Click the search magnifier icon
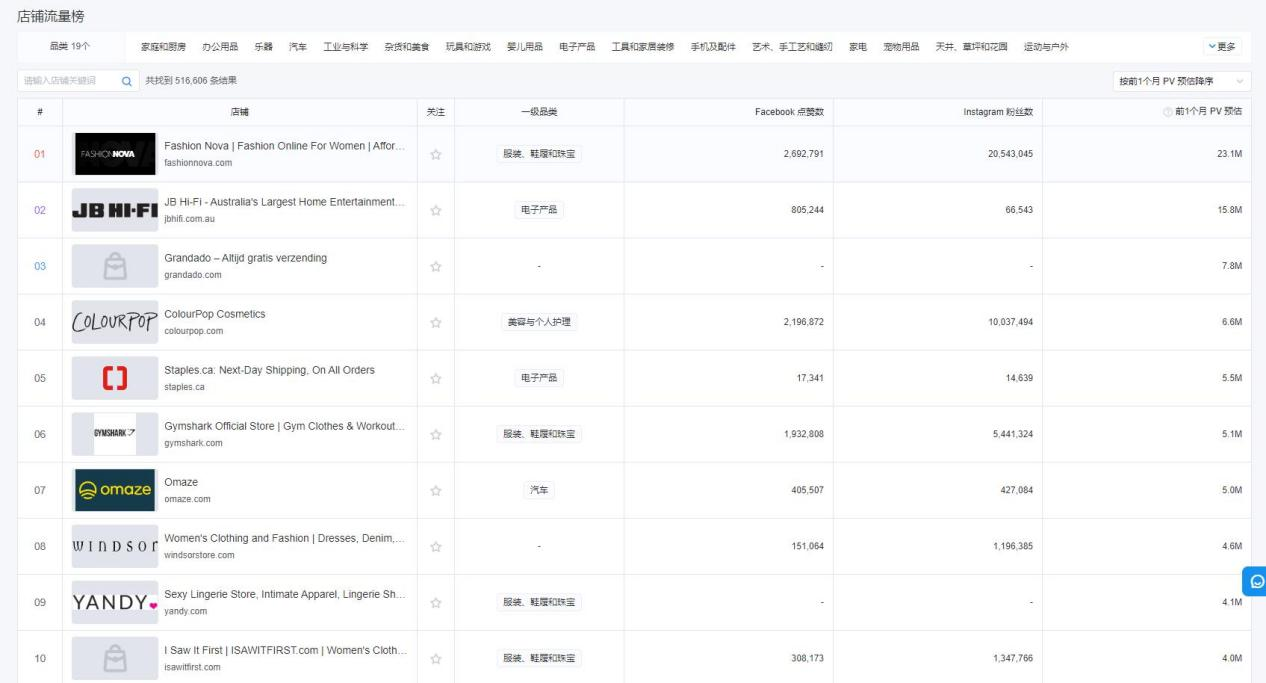Image resolution: width=1266 pixels, height=683 pixels. (126, 81)
